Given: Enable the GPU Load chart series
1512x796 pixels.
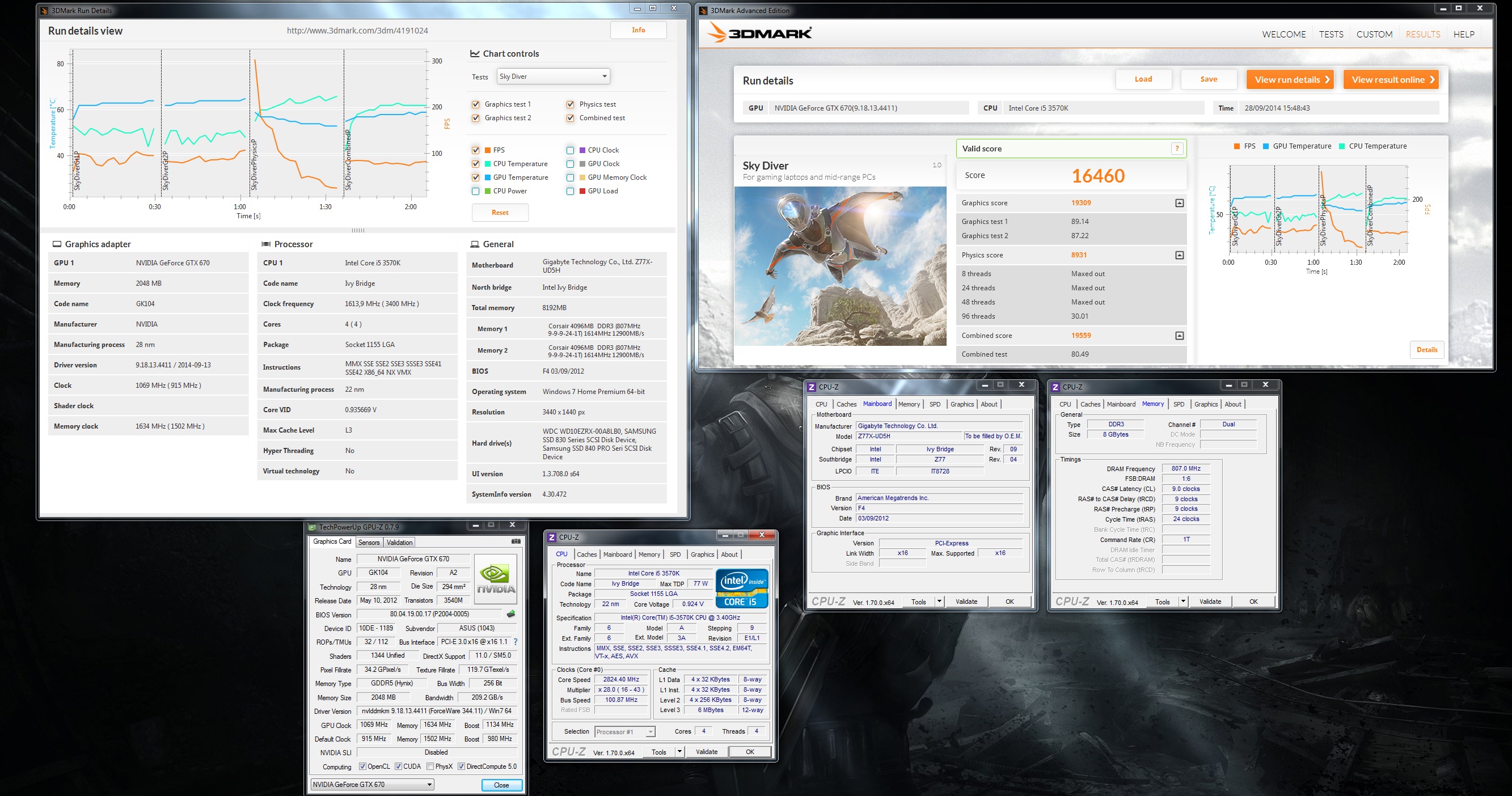Looking at the screenshot, I should 570,191.
